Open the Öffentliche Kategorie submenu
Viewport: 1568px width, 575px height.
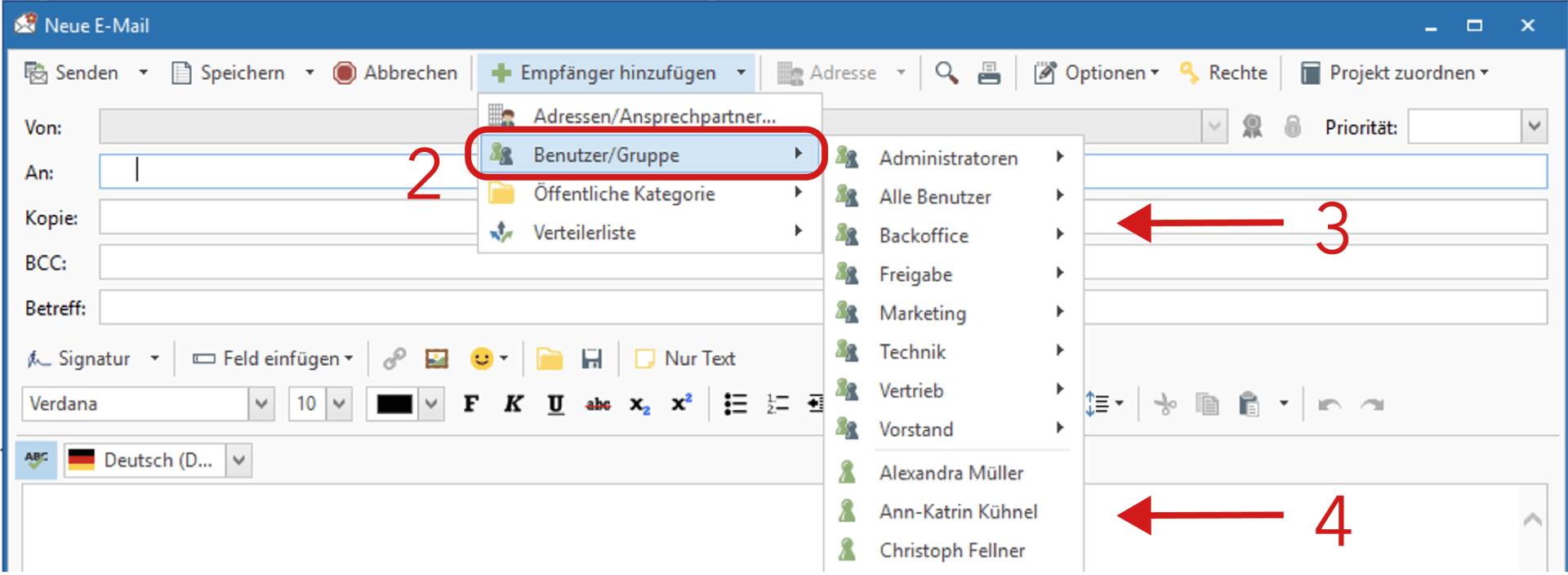(x=649, y=194)
